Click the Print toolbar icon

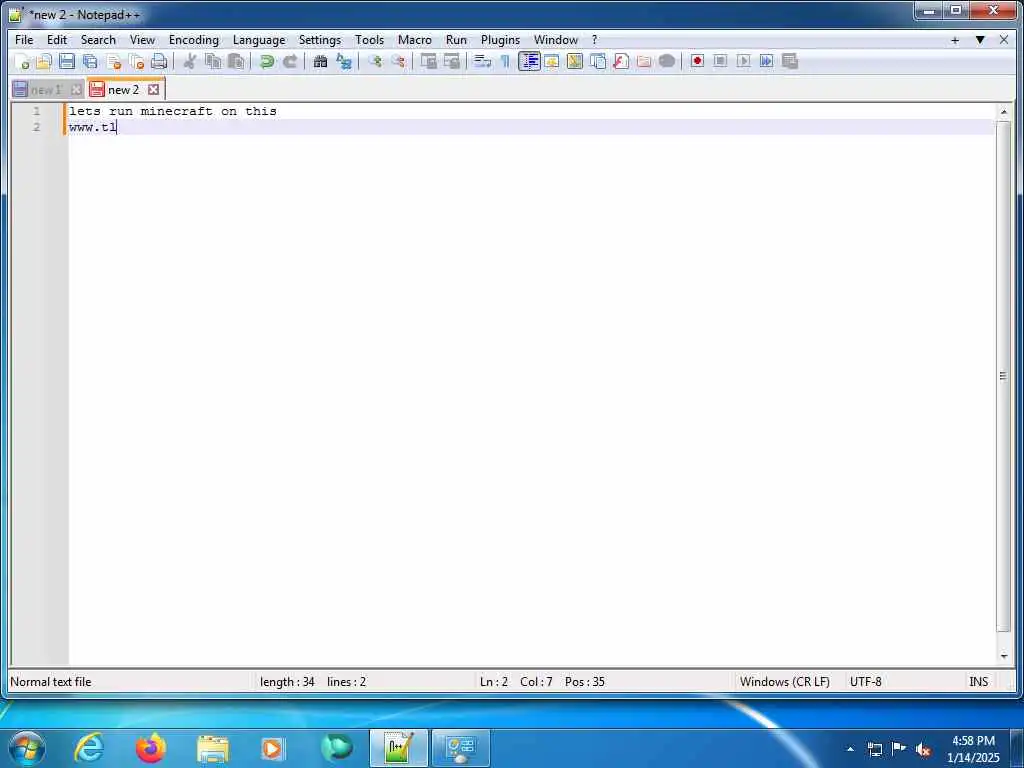point(159,61)
